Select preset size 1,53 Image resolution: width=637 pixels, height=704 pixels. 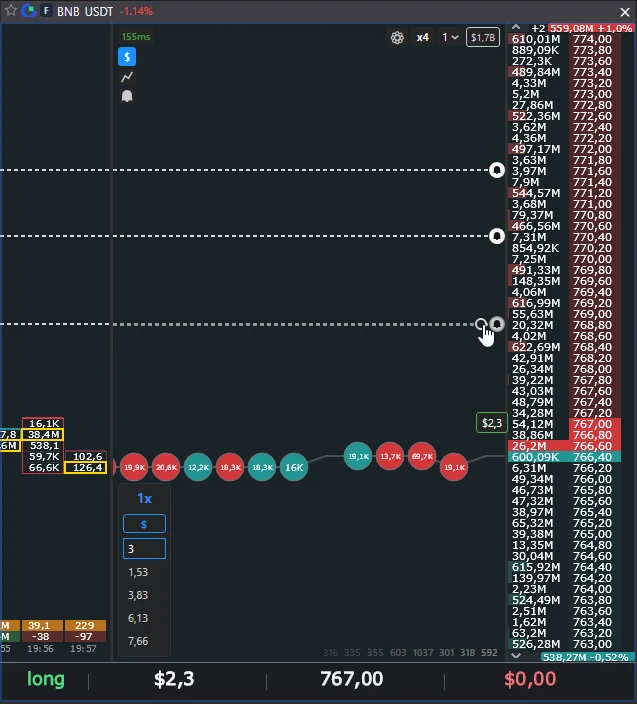pyautogui.click(x=138, y=572)
